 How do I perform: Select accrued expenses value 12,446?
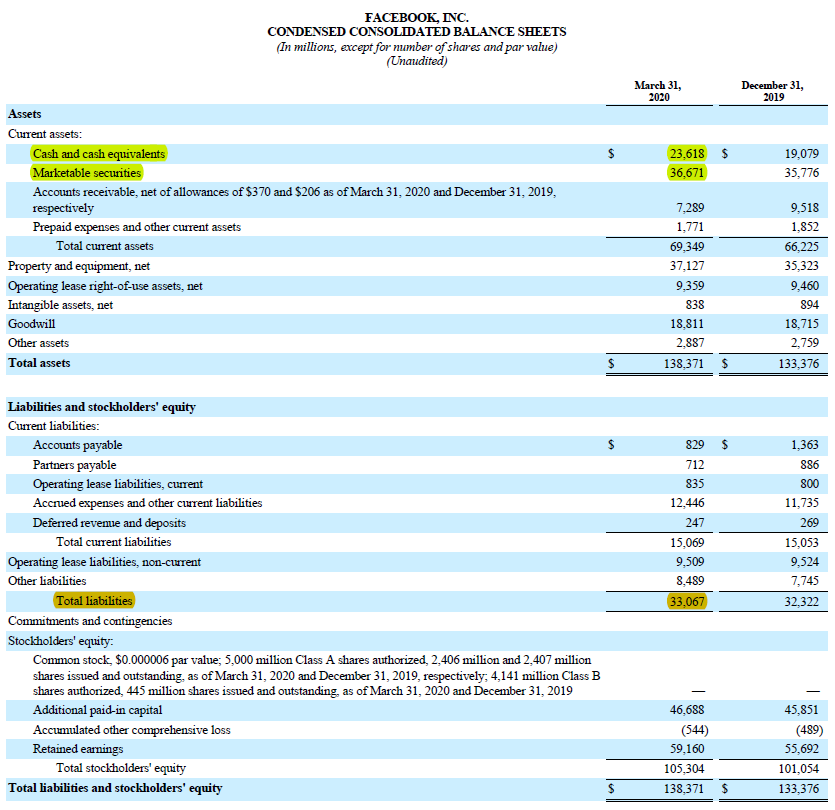[687, 503]
